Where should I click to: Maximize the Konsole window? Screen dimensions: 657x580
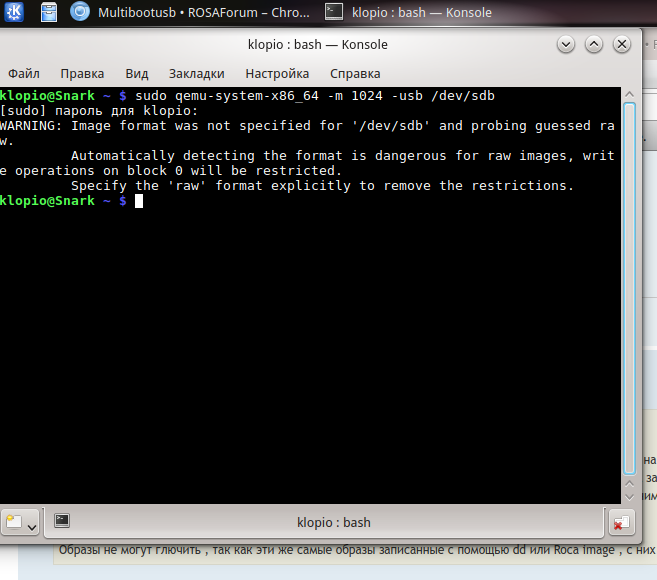tap(594, 44)
